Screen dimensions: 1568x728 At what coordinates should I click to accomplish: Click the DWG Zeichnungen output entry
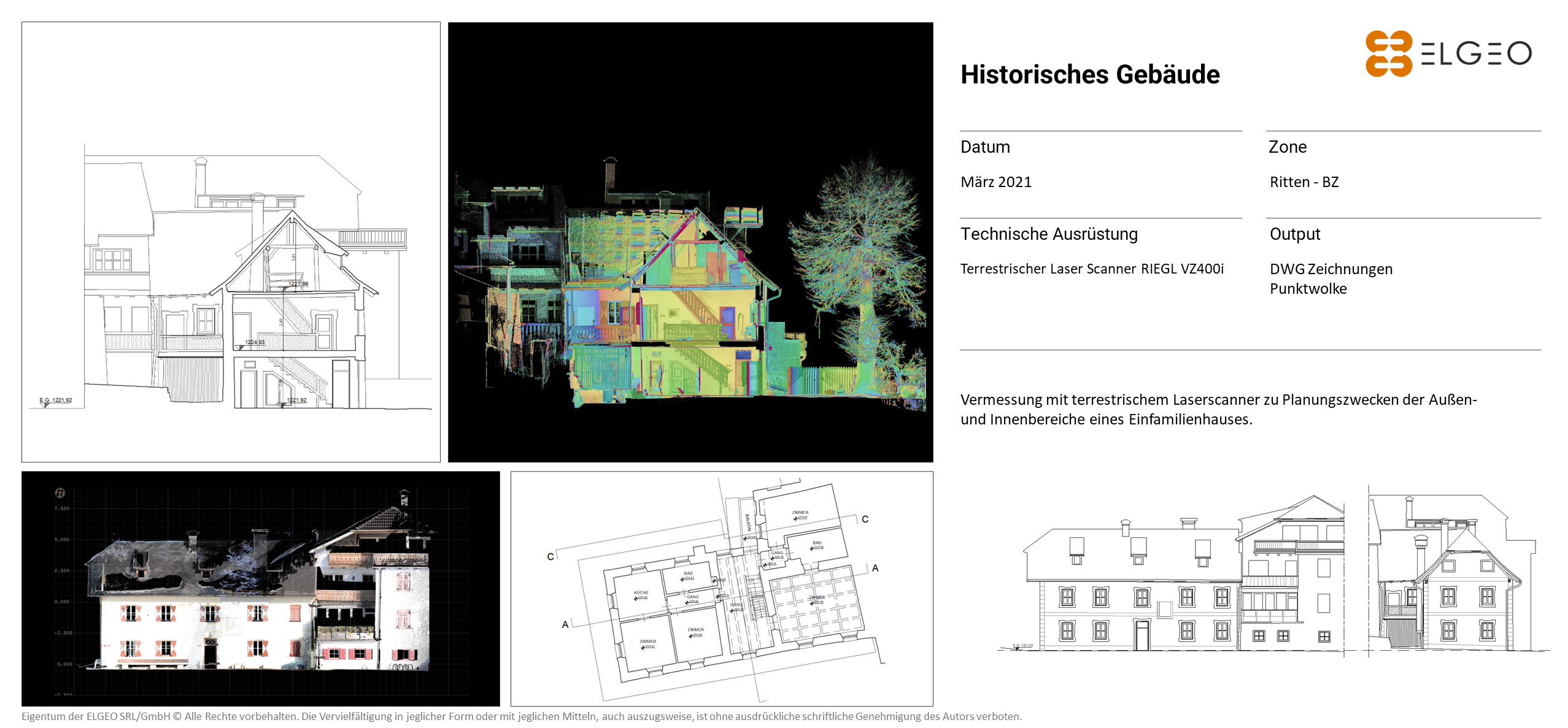pyautogui.click(x=1330, y=269)
